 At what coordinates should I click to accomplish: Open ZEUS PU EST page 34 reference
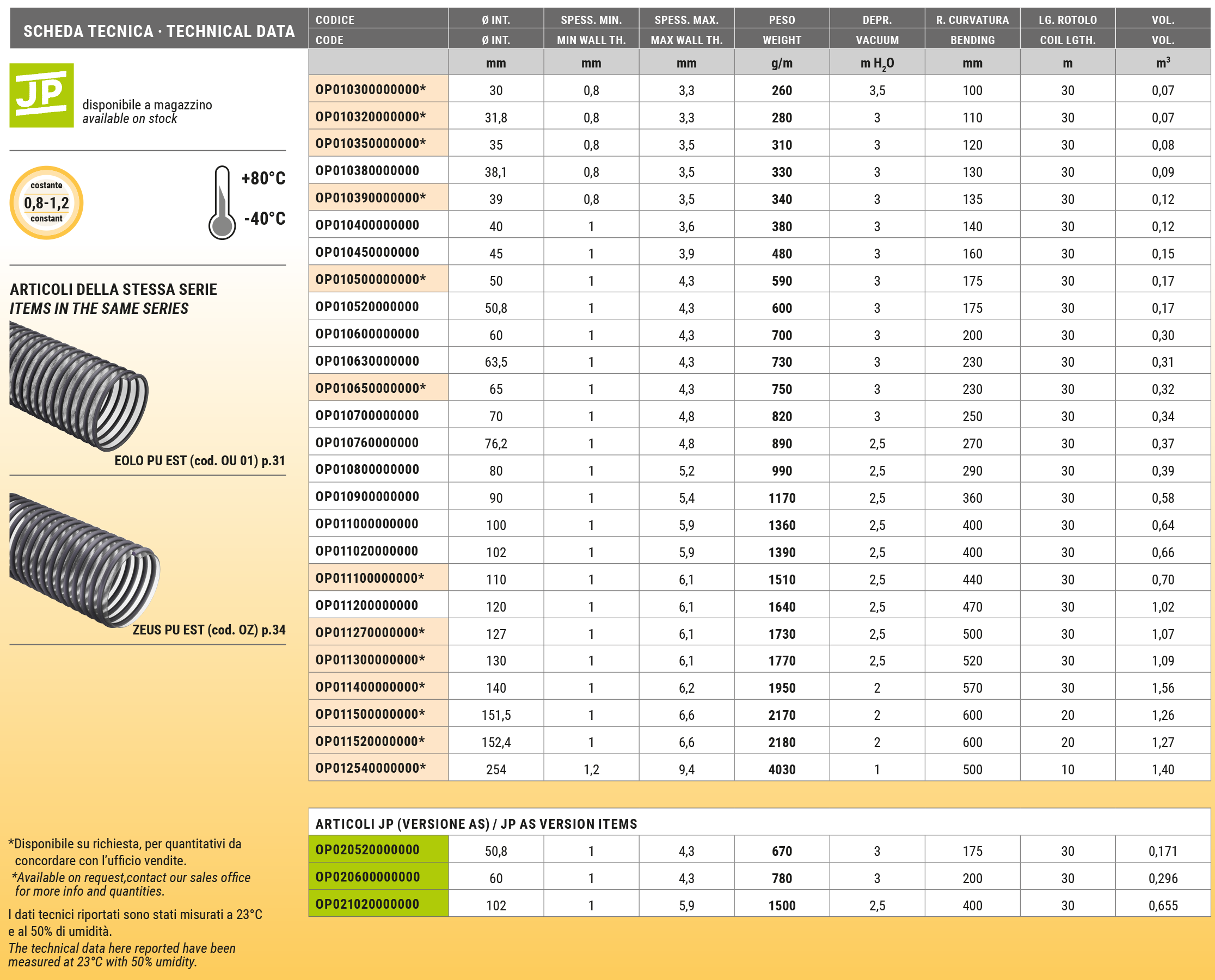[208, 630]
